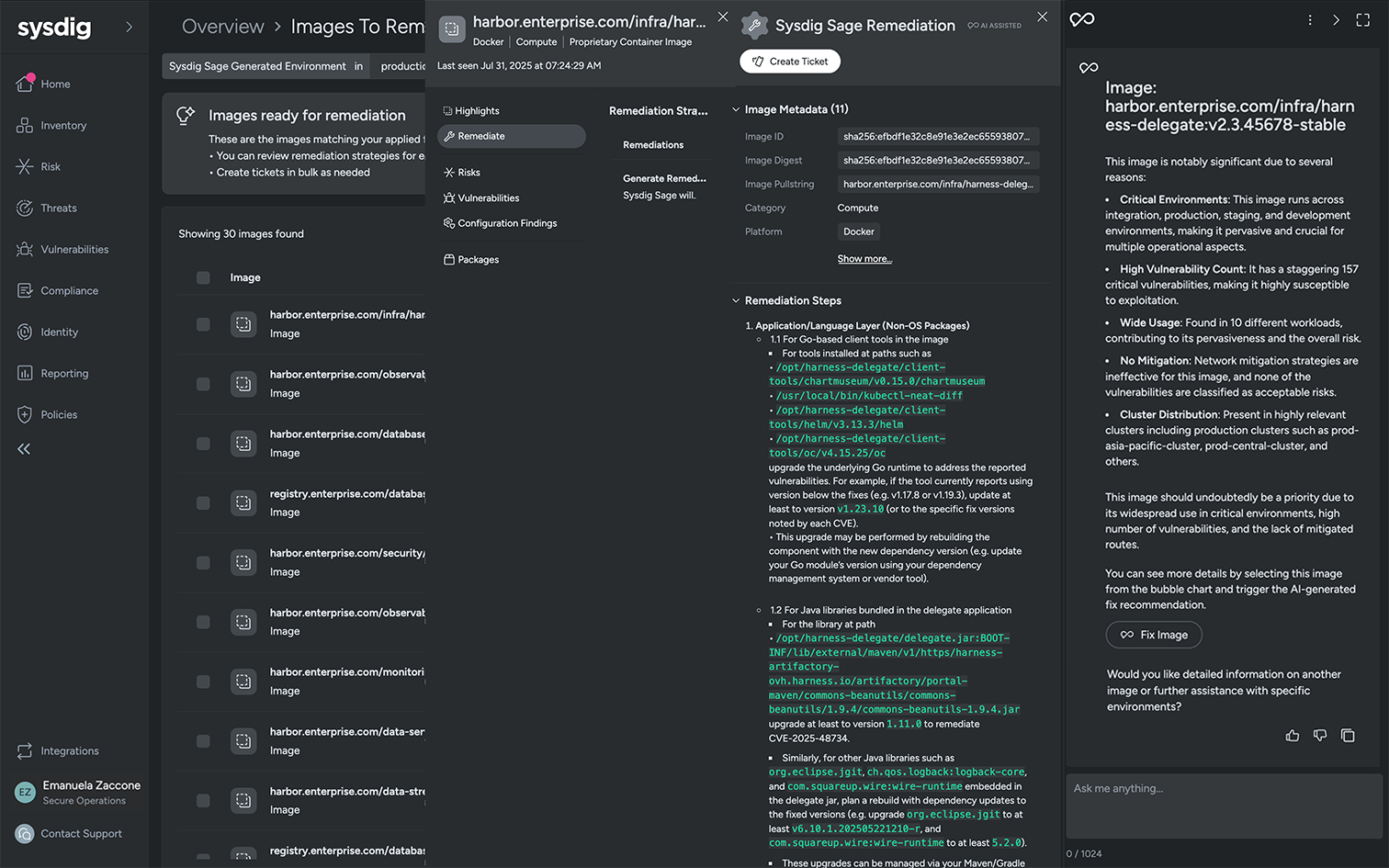Click the container image icon in header
Image resolution: width=1389 pixels, height=868 pixels.
point(451,29)
